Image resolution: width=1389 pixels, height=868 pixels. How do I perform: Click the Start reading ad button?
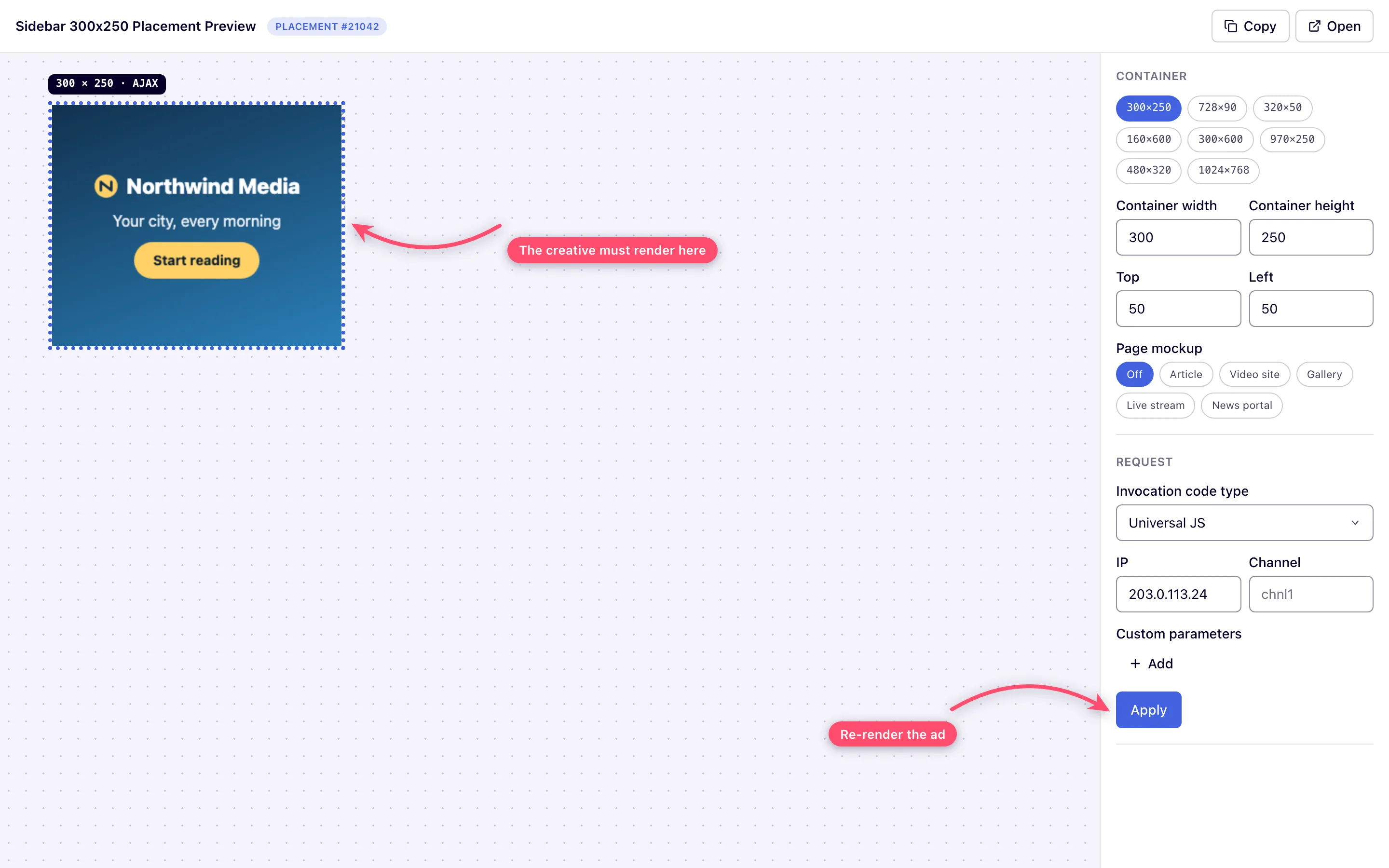click(196, 260)
